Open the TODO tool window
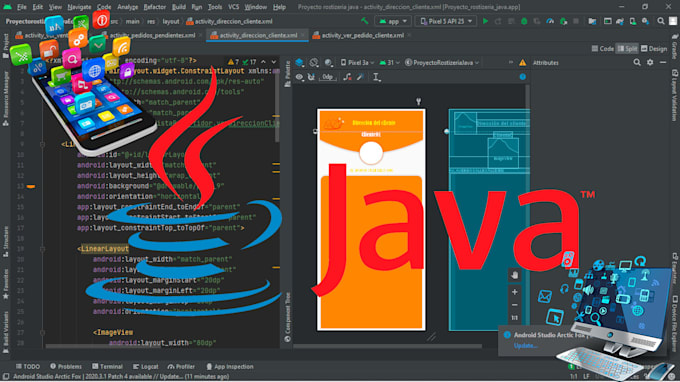Screen dimensions: 680x382 [x=28, y=366]
